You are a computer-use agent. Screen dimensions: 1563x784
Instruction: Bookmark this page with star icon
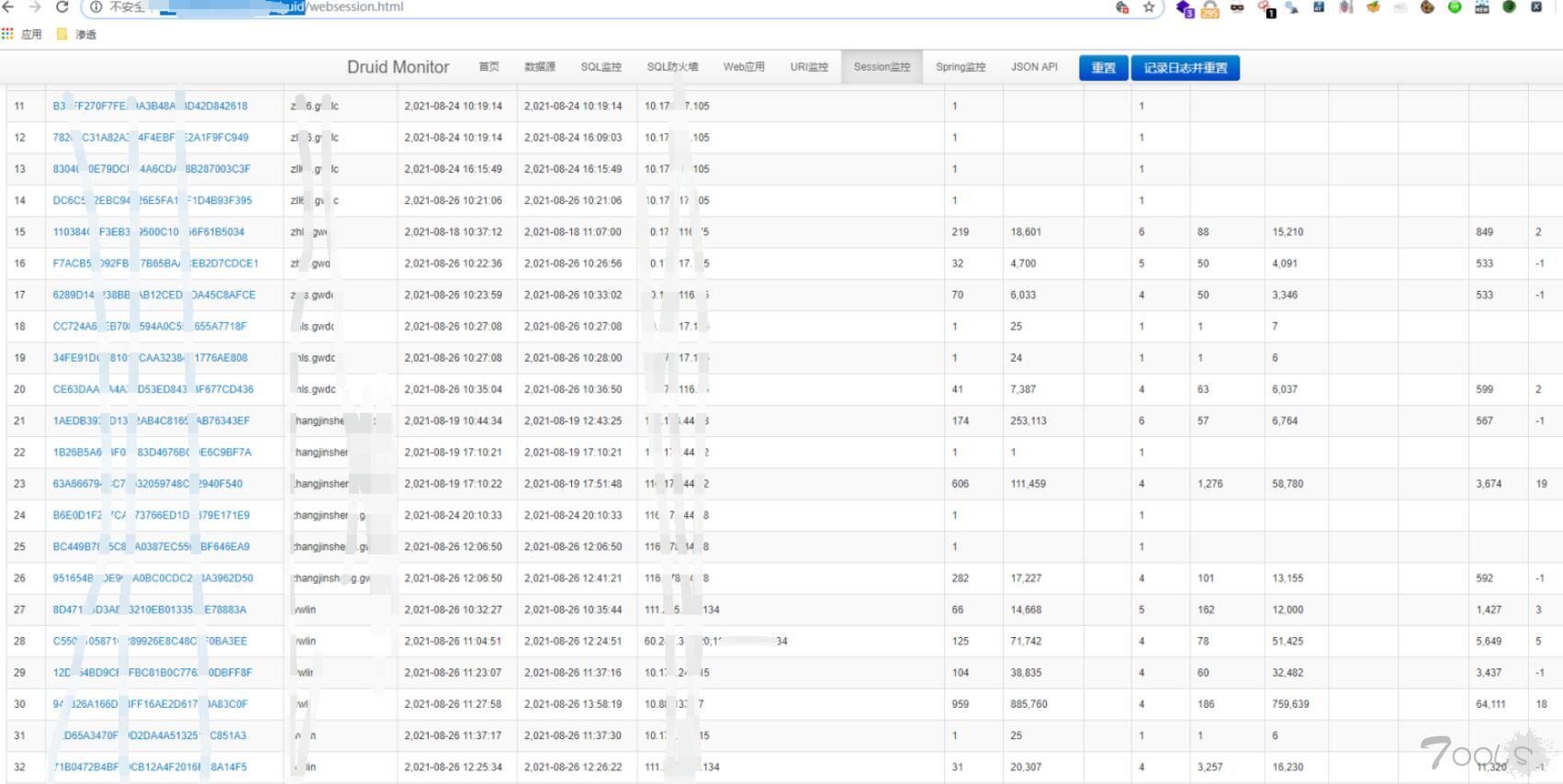pos(1148,7)
